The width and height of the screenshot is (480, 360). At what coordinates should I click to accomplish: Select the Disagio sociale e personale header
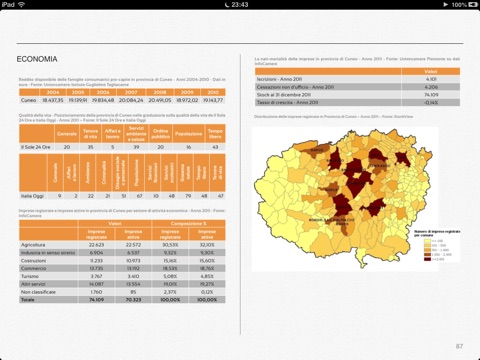click(120, 172)
